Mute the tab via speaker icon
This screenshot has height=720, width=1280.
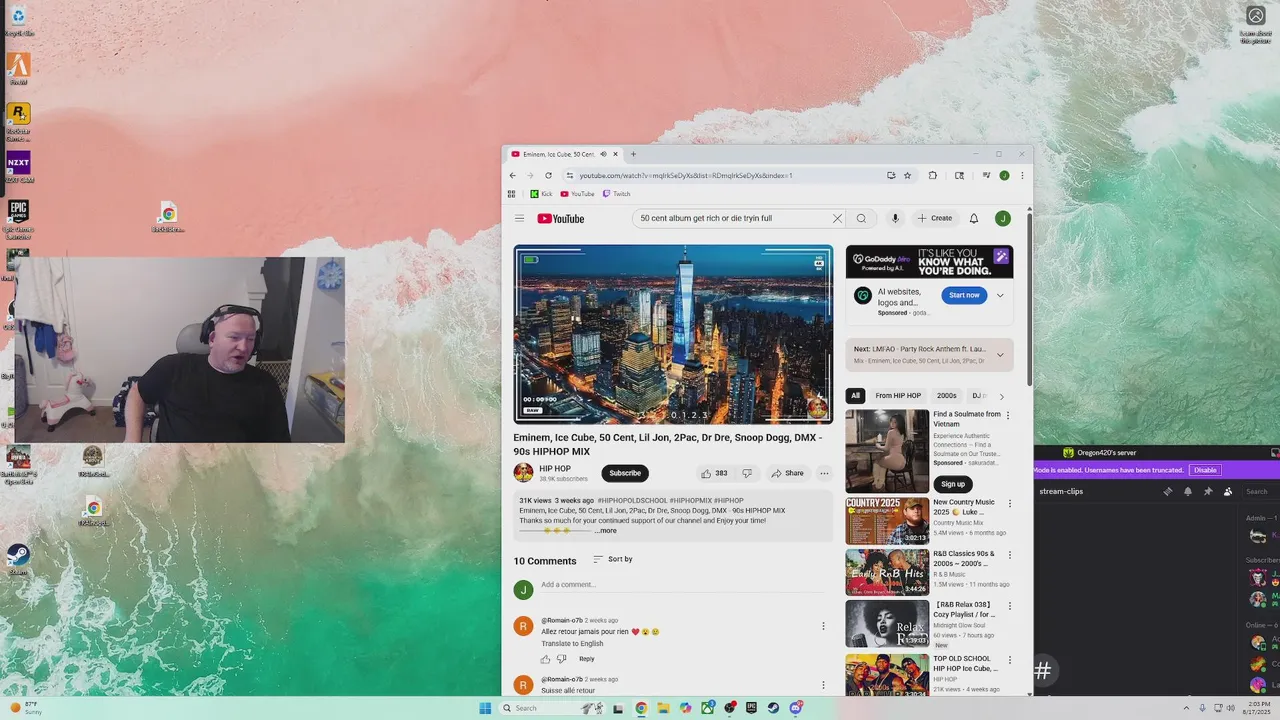coord(603,154)
